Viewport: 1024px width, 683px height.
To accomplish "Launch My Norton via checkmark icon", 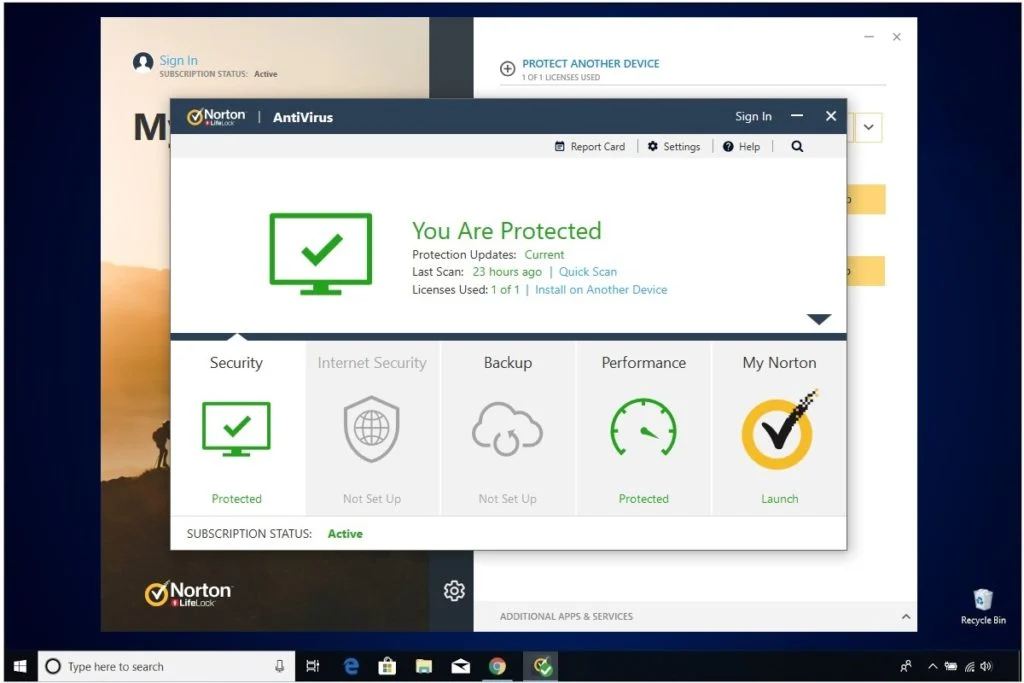I will (779, 432).
